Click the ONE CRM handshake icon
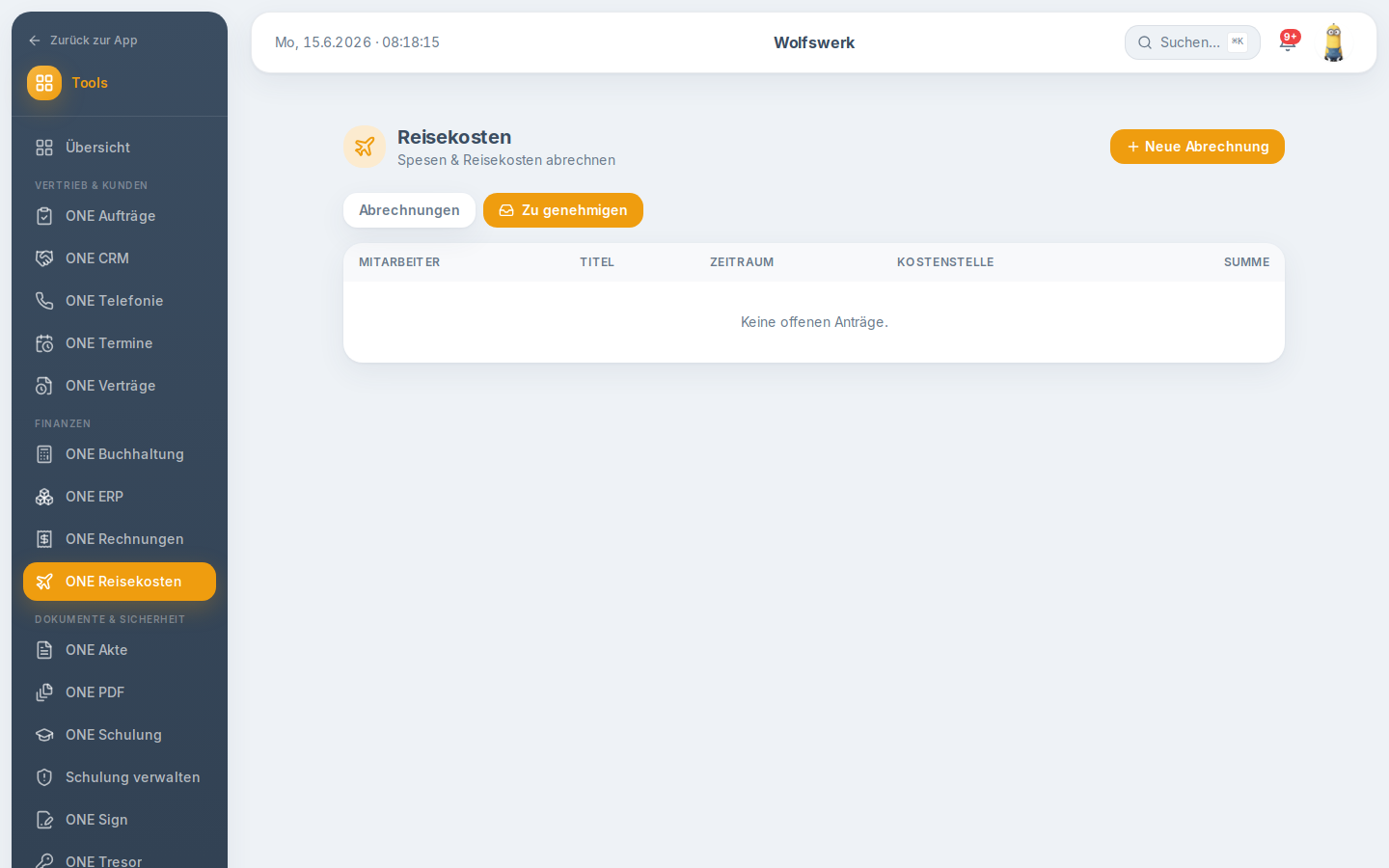 tap(44, 258)
